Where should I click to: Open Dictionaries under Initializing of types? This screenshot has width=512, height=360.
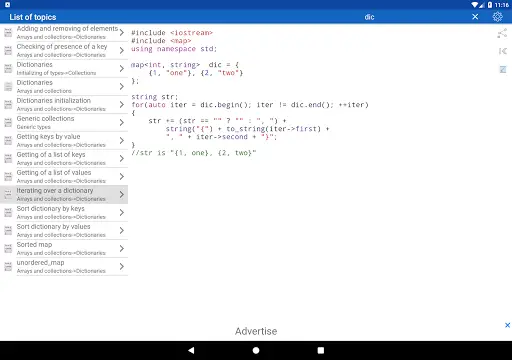[x=64, y=68]
